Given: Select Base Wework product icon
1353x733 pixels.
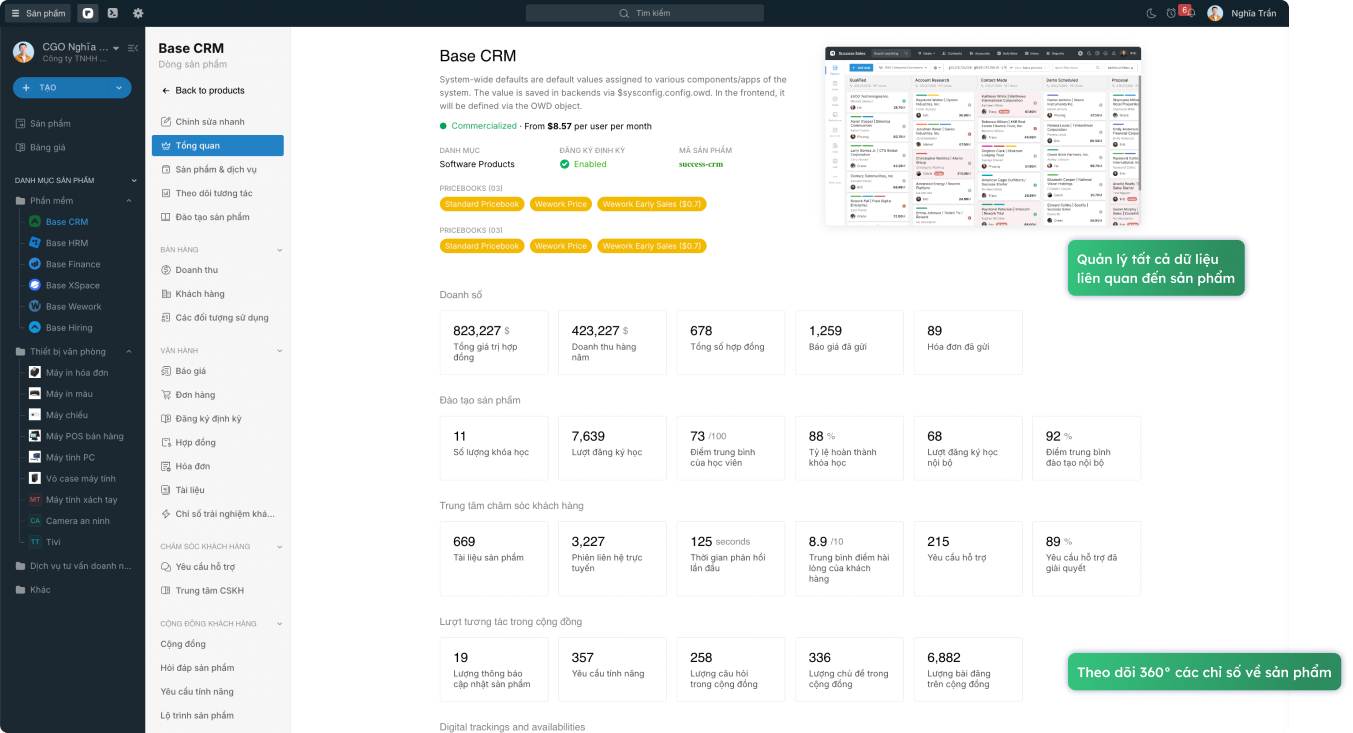Looking at the screenshot, I should tap(35, 306).
